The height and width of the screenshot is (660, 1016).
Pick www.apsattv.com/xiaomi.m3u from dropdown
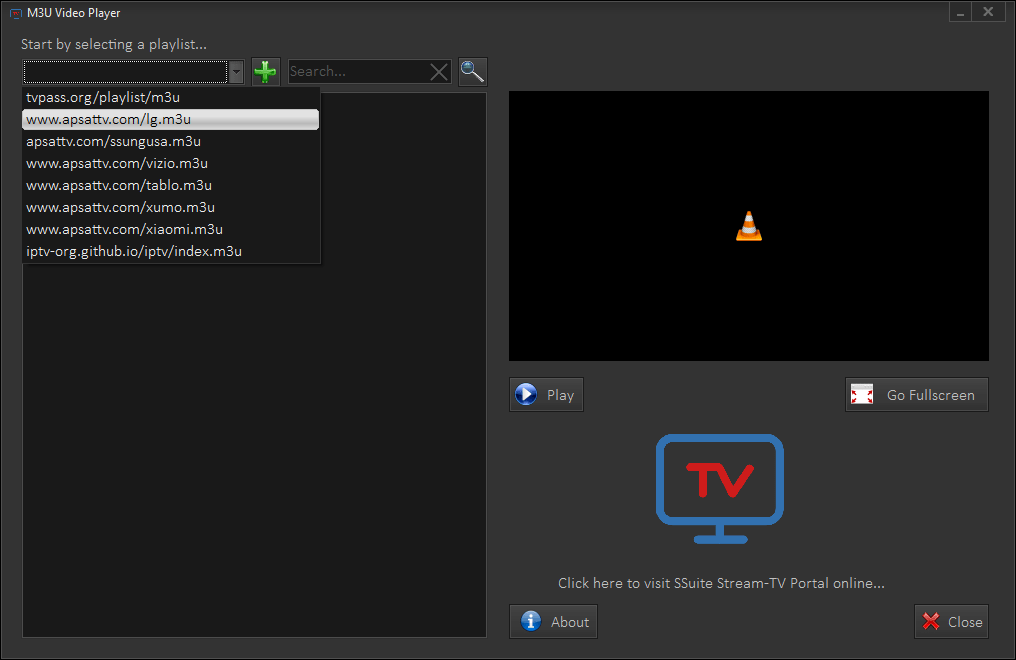123,229
